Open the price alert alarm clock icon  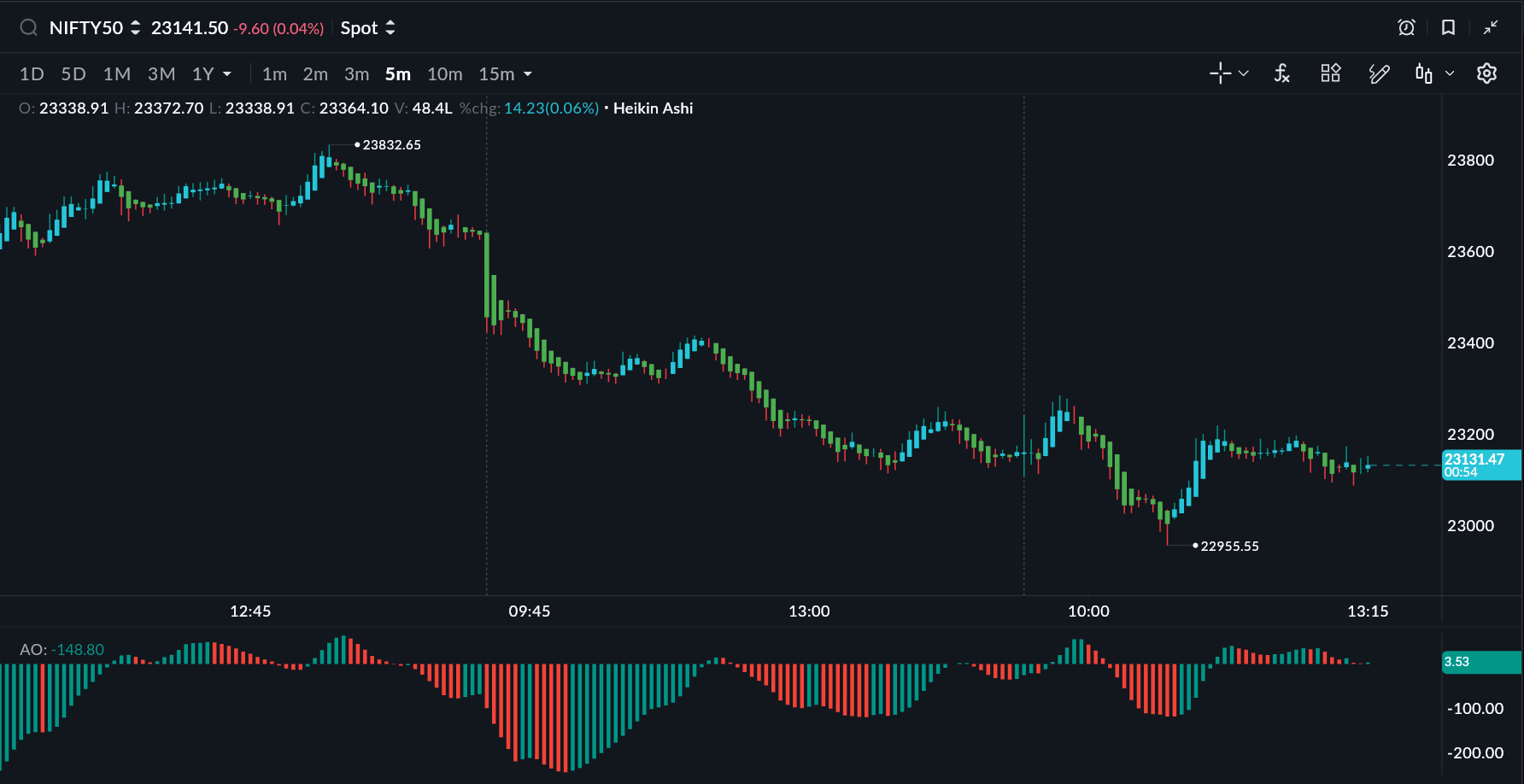click(x=1406, y=28)
